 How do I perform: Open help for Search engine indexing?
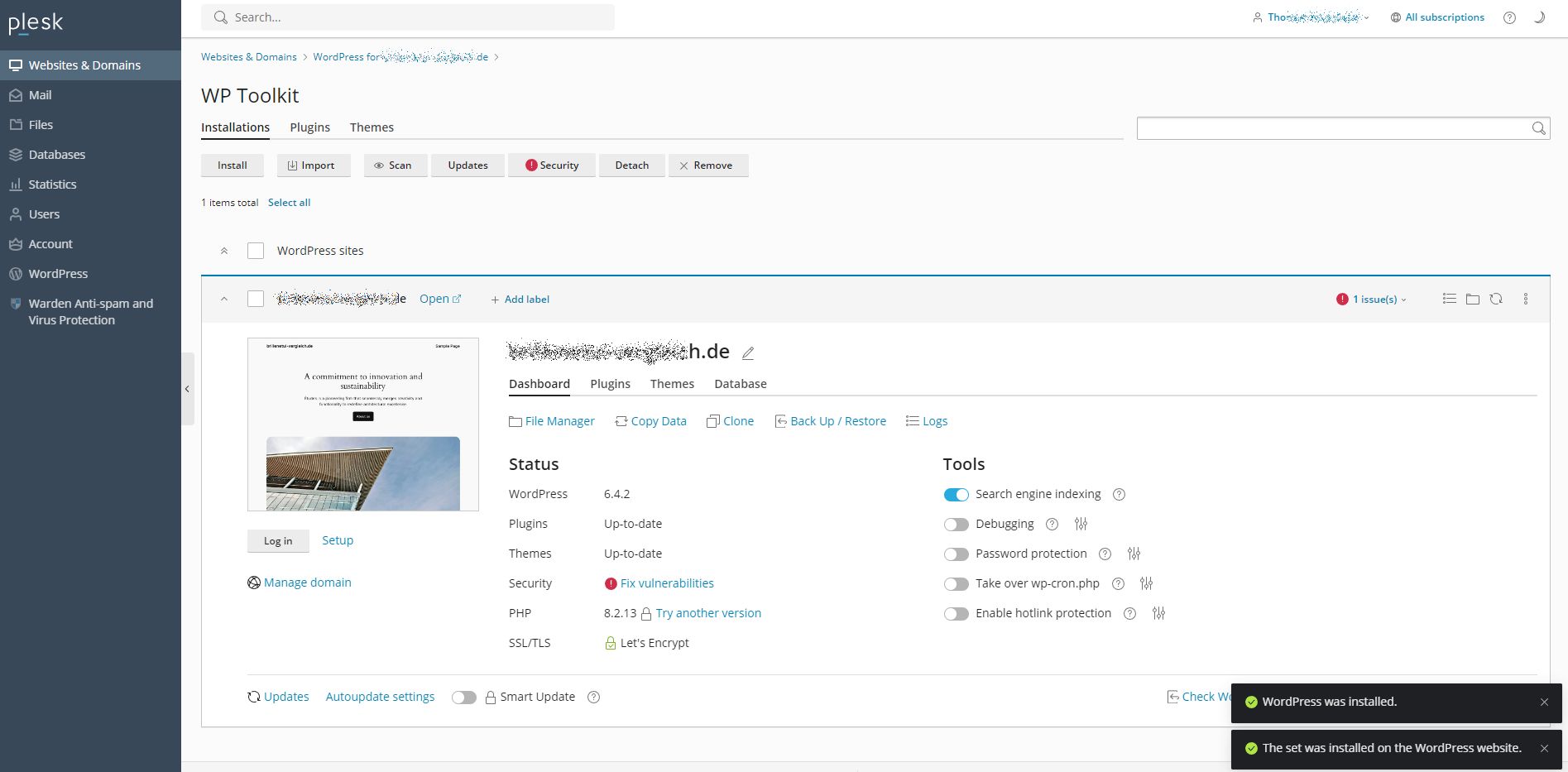[x=1119, y=494]
